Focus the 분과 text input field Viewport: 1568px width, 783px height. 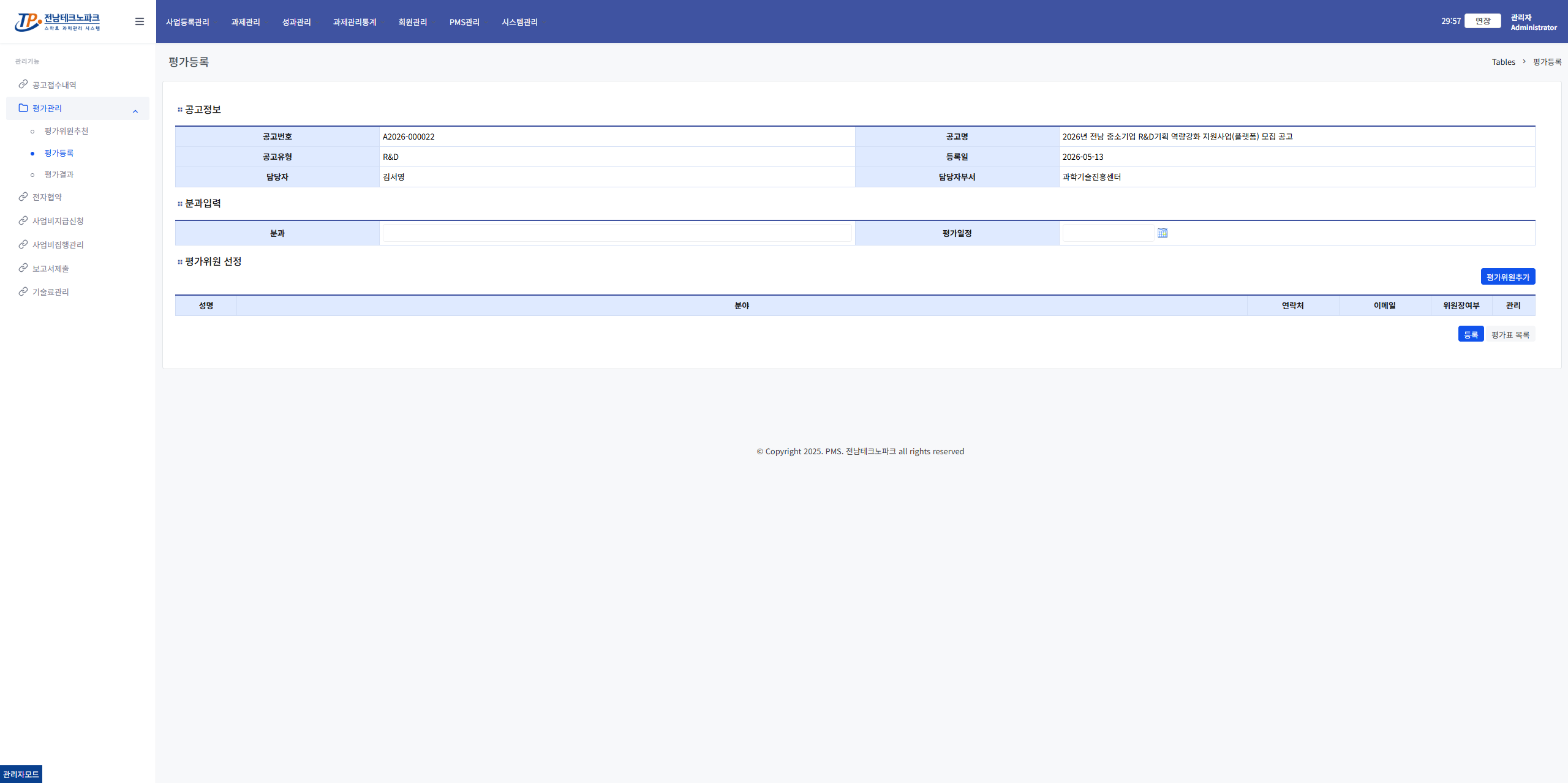[x=617, y=233]
